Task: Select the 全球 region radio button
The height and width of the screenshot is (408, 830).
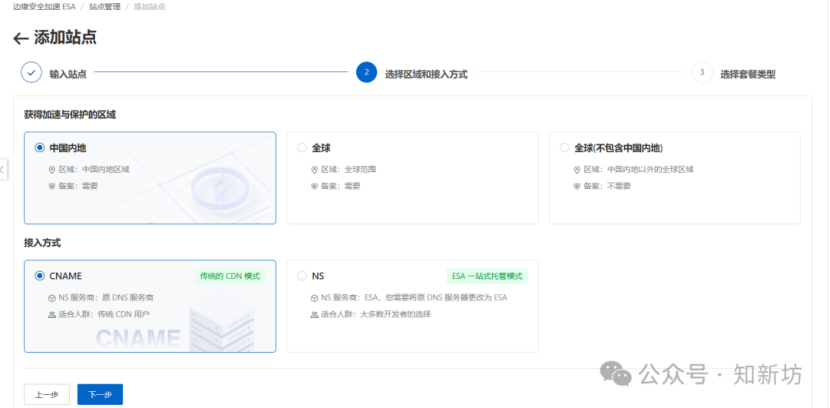Action: point(302,147)
